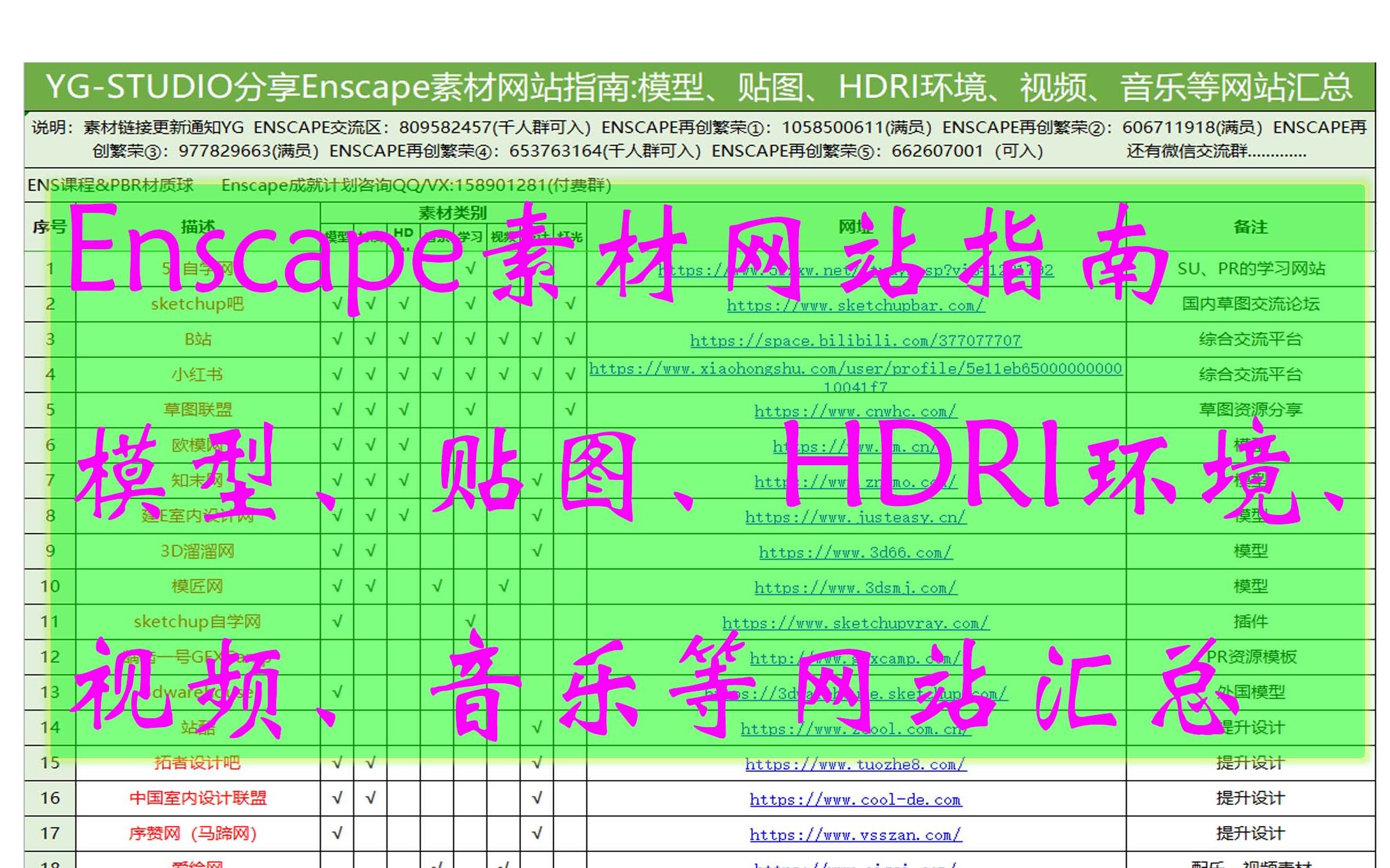Open the www.cool-de.com link

(x=856, y=799)
